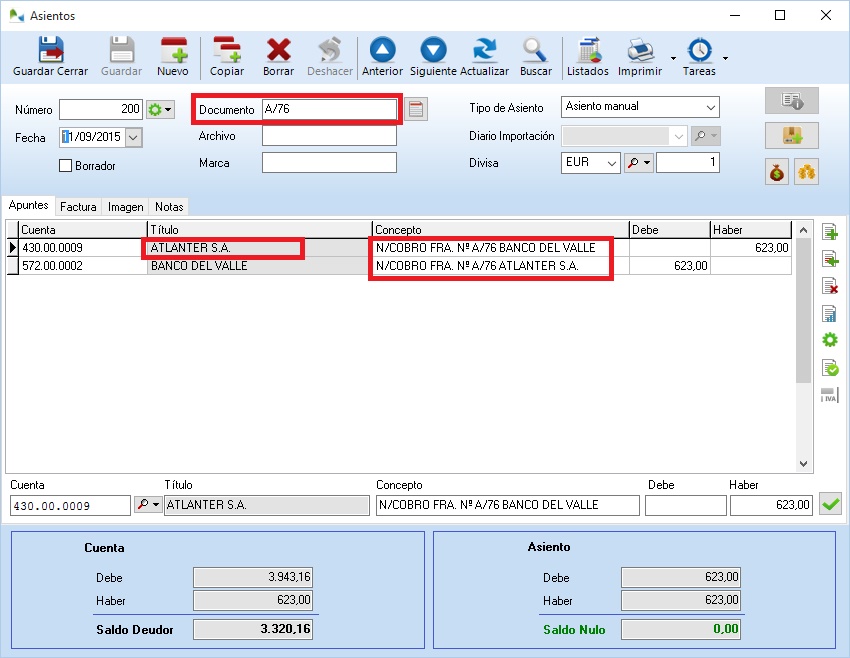Open the Notas tab
The width and height of the screenshot is (850, 658).
coord(168,206)
